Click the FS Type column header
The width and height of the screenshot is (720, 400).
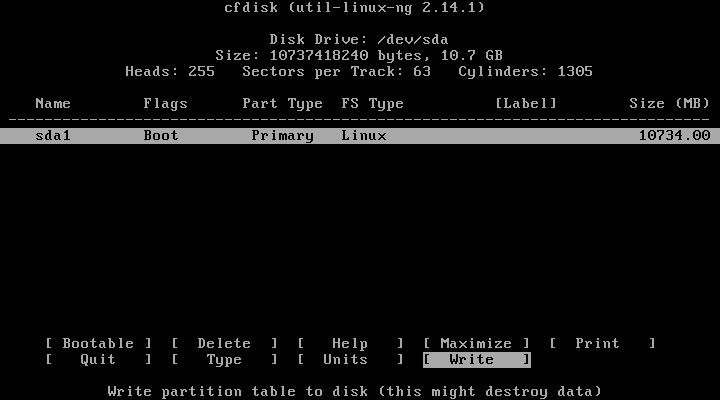pos(372,104)
